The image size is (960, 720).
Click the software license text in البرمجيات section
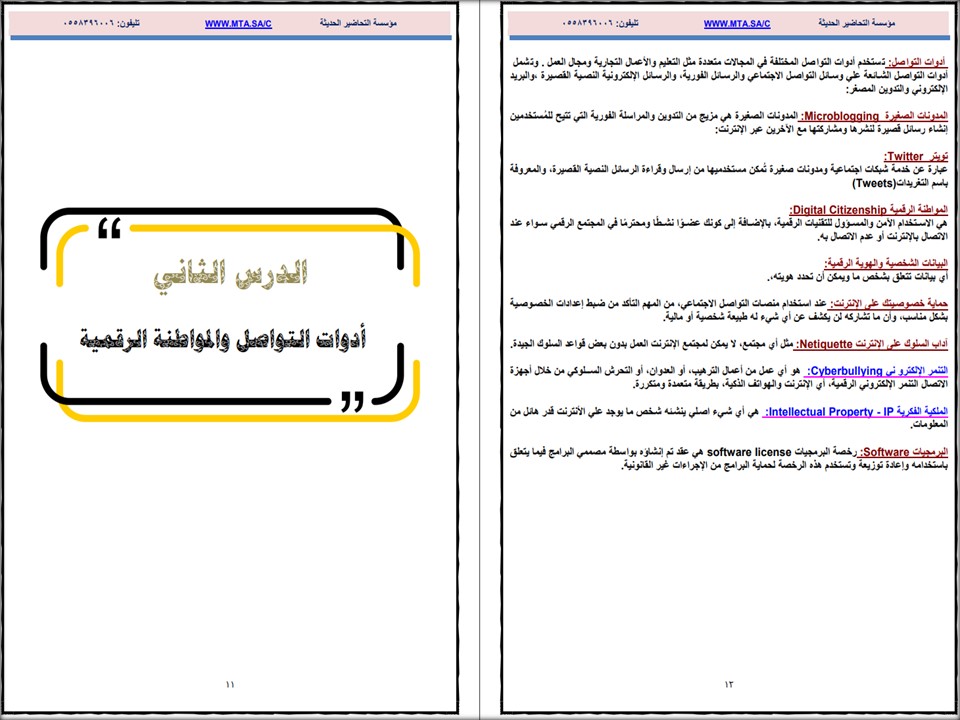coord(747,452)
